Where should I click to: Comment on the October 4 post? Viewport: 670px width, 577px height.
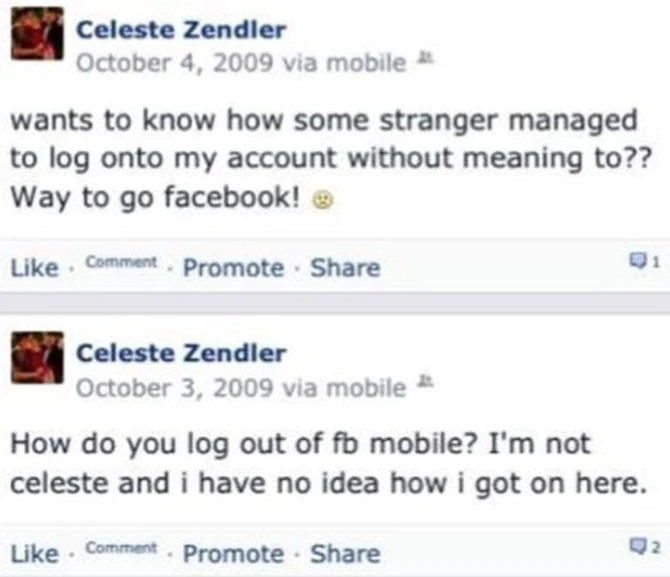coord(121,264)
